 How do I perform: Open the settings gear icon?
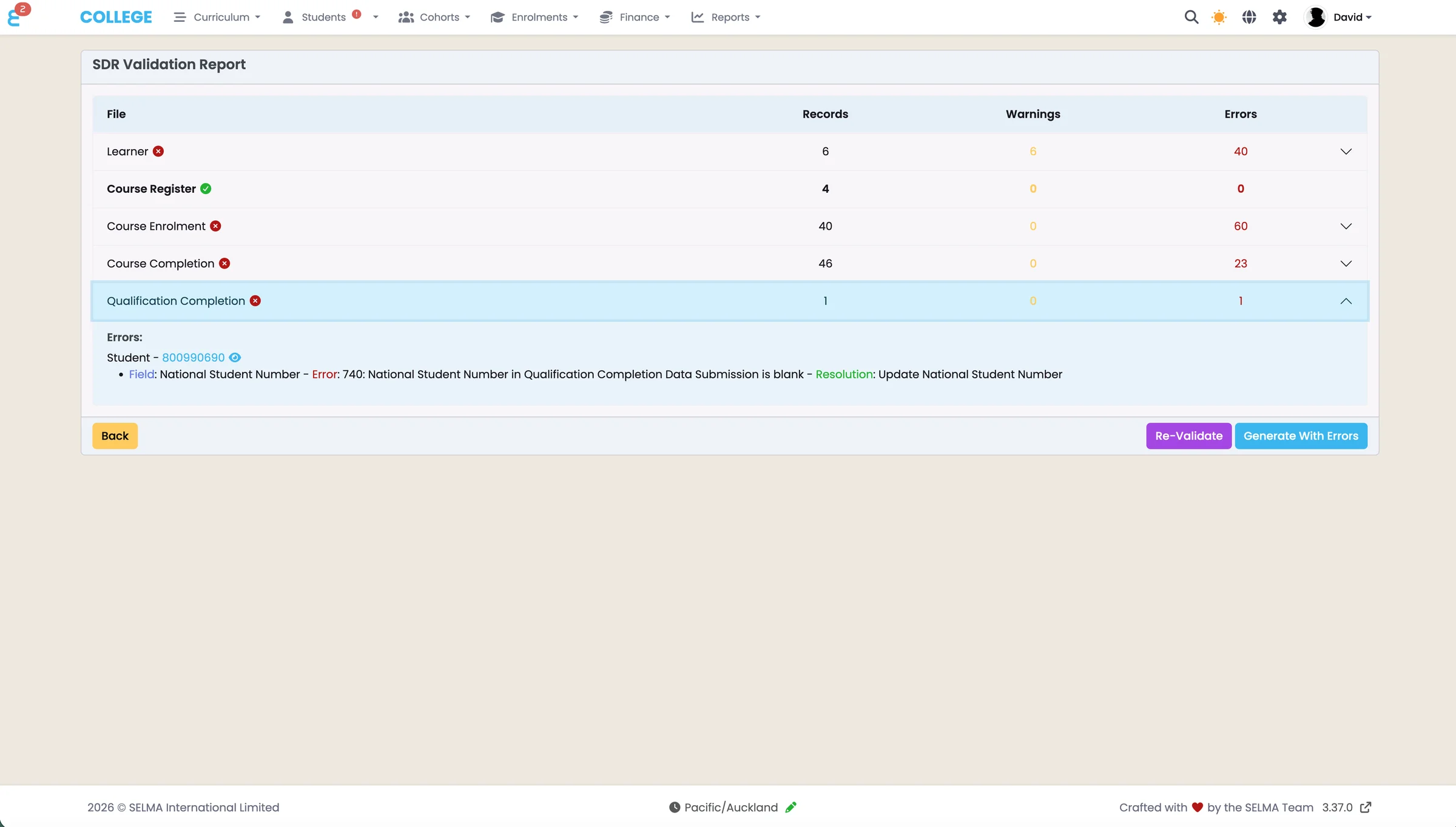click(1279, 17)
